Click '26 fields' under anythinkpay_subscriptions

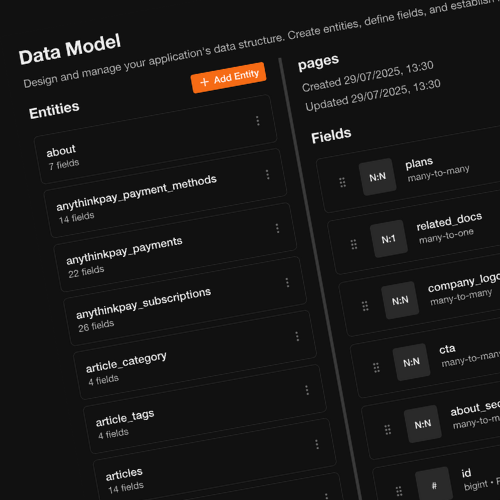click(x=96, y=326)
